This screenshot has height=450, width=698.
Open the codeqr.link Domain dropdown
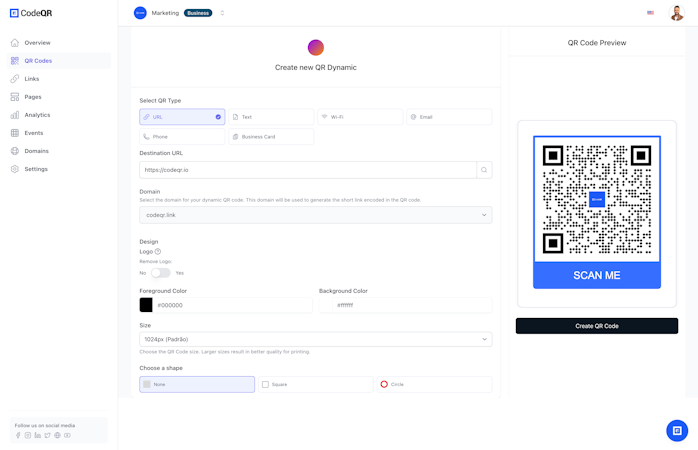pos(316,215)
